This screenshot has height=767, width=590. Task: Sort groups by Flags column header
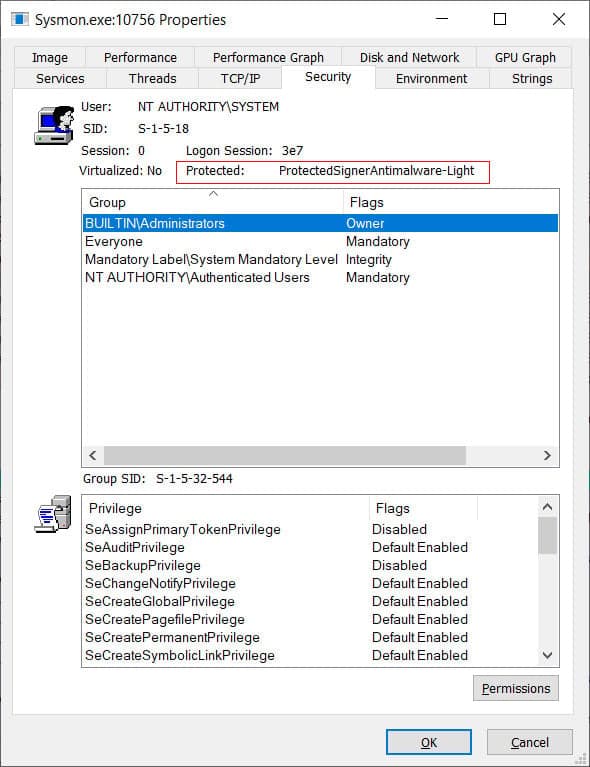[451, 202]
